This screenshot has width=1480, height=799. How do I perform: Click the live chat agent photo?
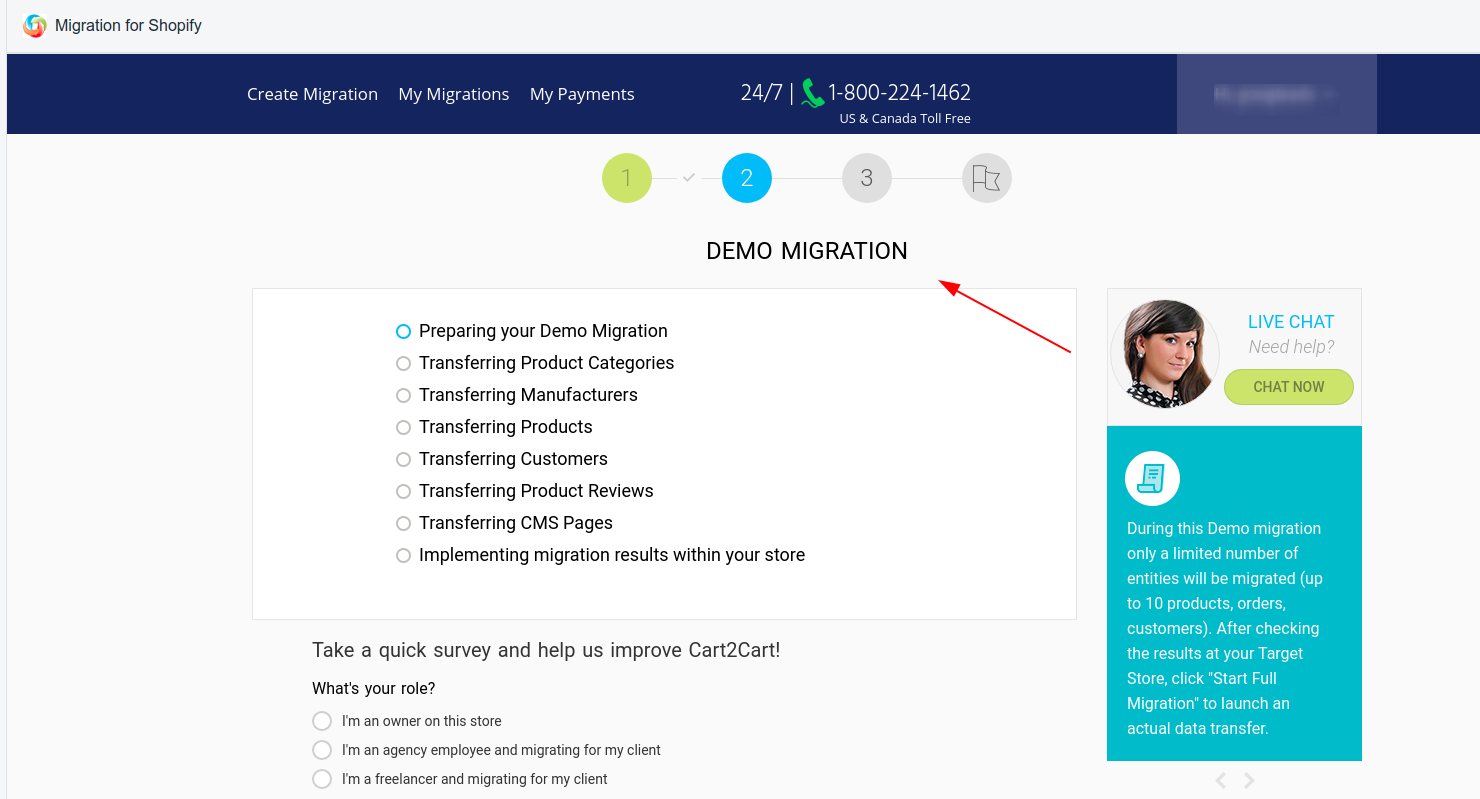1166,353
